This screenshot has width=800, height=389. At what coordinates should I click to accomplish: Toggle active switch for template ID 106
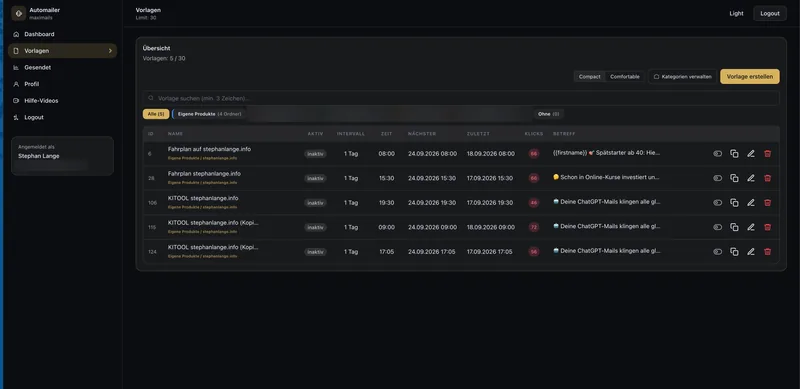tap(717, 203)
